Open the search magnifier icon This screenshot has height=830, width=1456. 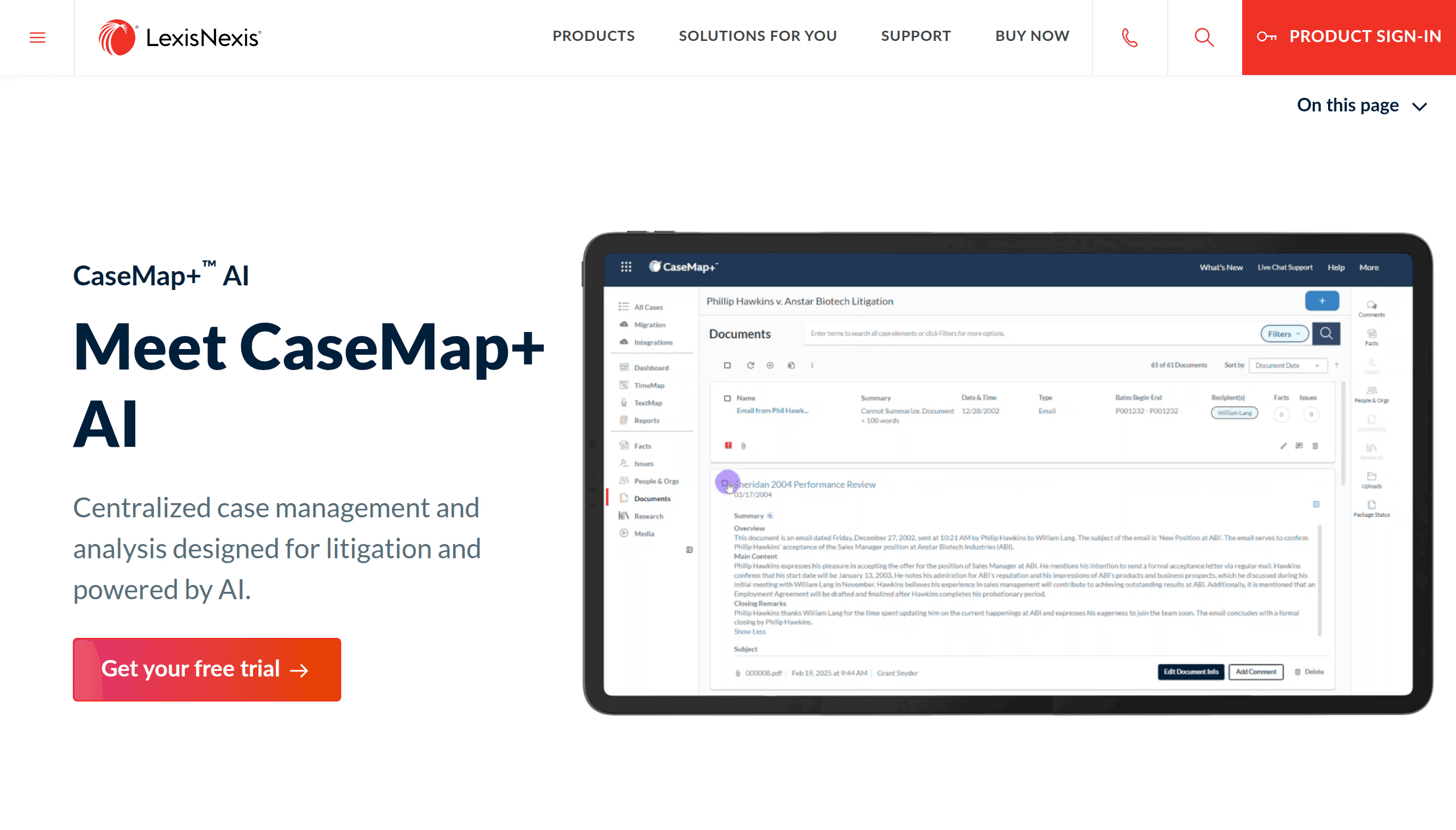tap(1204, 38)
